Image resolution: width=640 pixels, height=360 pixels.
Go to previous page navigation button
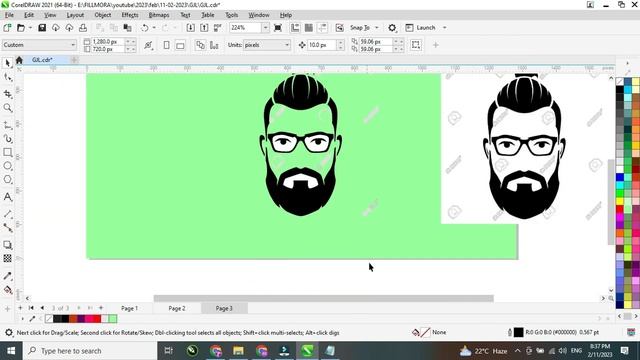coord(42,308)
